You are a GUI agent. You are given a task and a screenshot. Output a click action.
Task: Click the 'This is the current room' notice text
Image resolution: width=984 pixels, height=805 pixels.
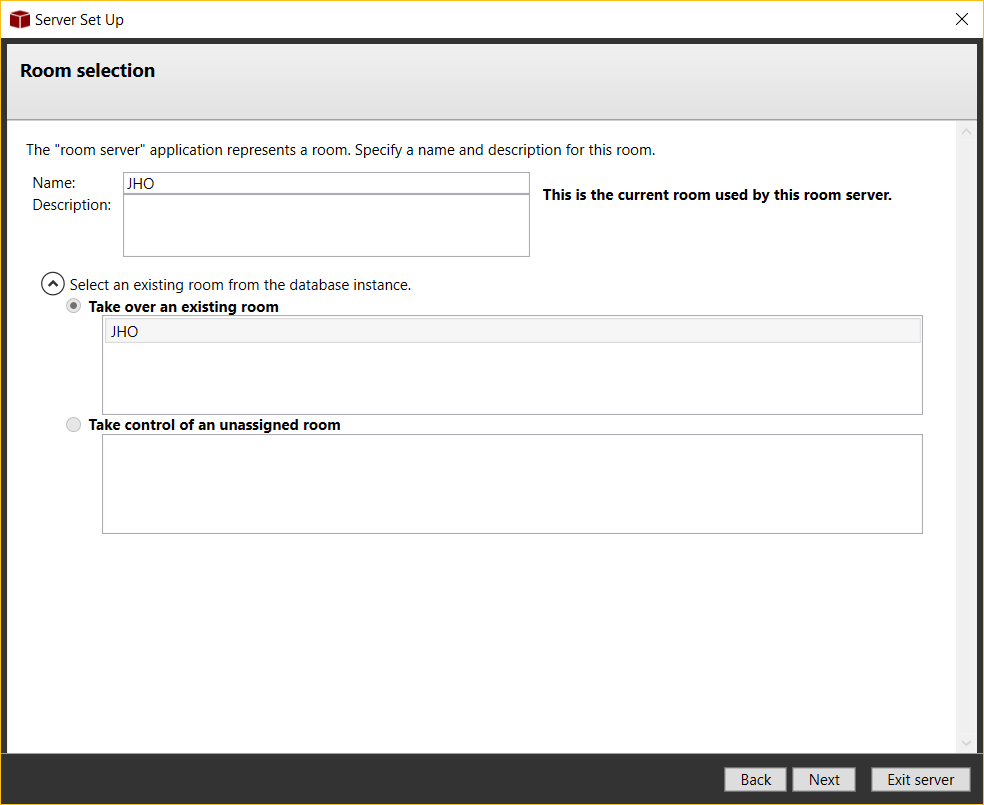pyautogui.click(x=716, y=195)
